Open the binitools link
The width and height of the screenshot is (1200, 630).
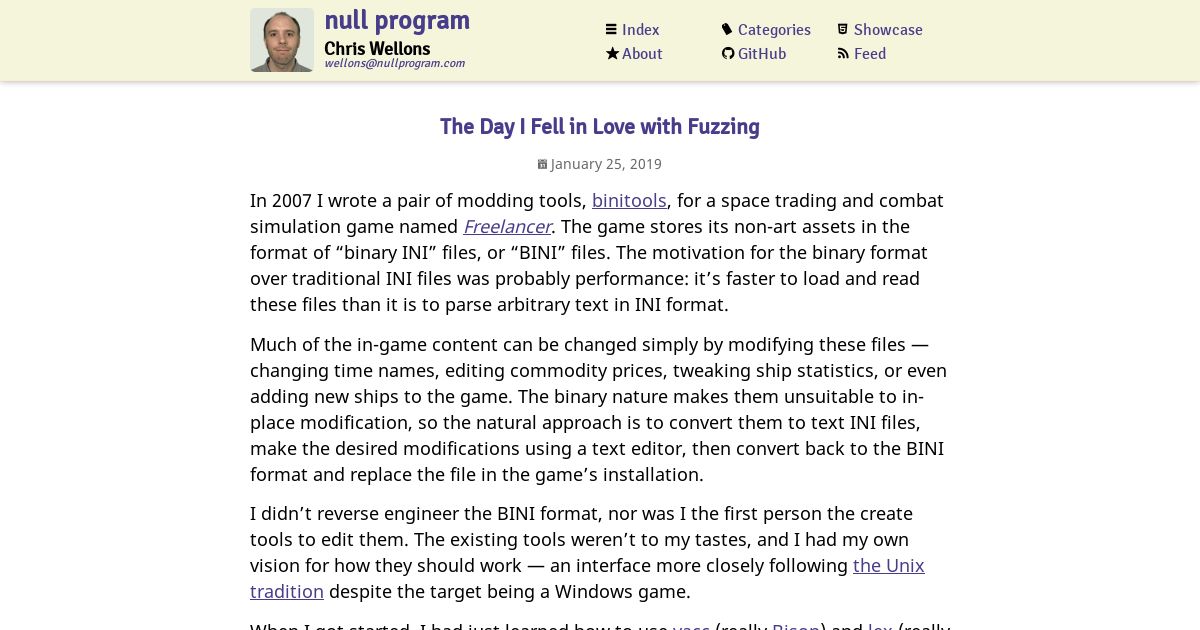click(629, 201)
